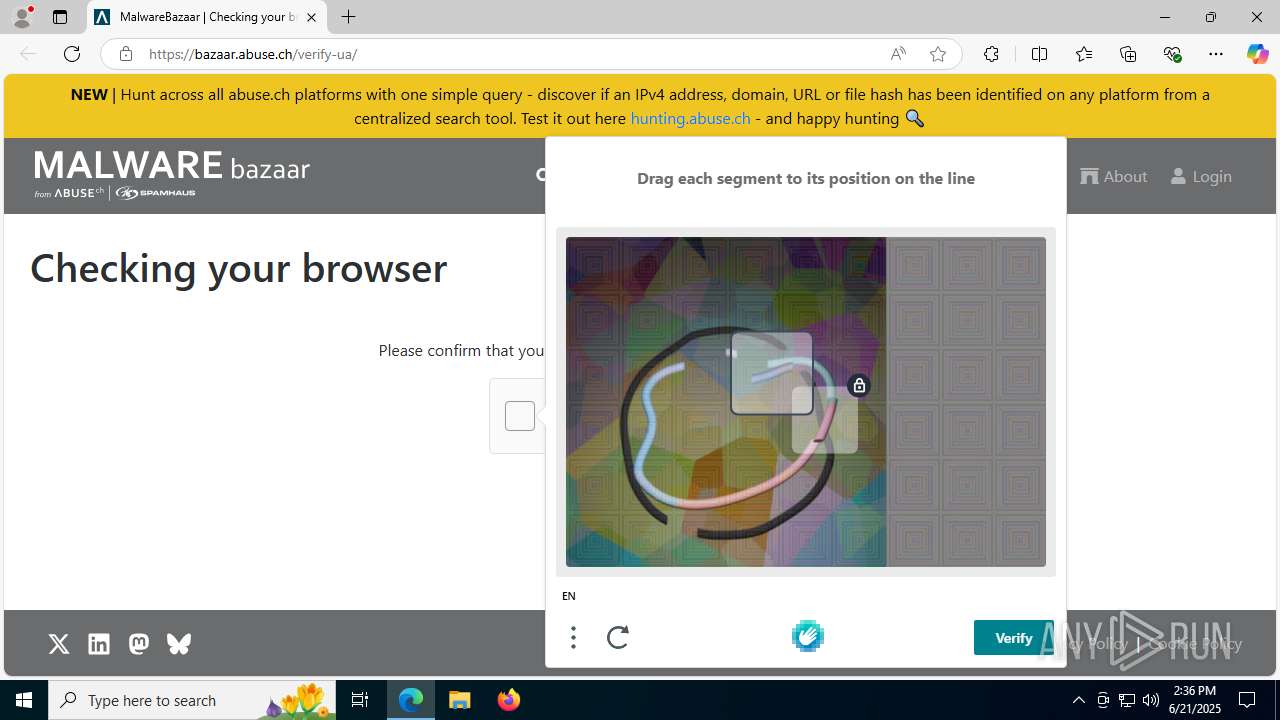Open the Windows Start menu

pos(24,700)
